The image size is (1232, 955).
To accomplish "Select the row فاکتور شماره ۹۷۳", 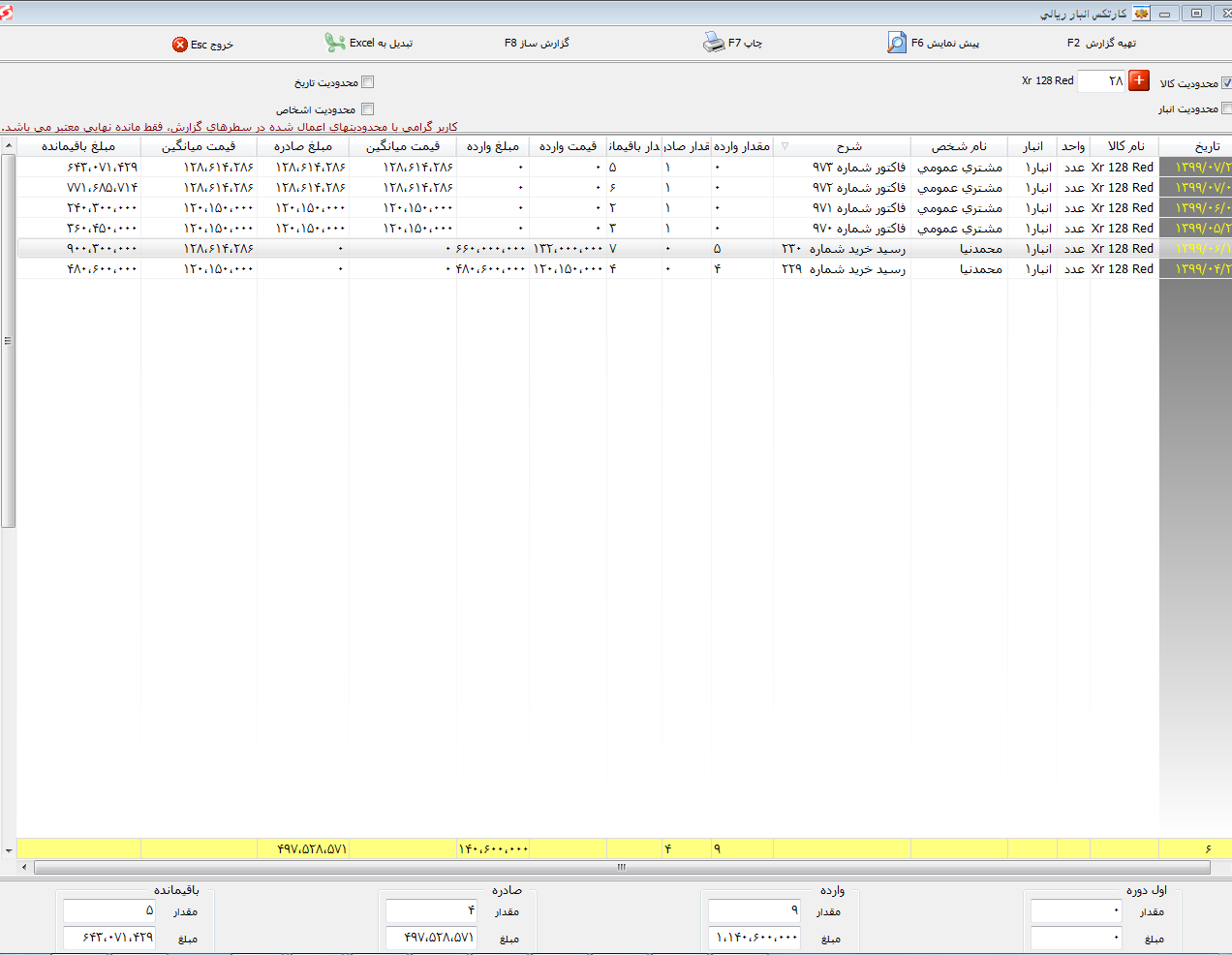I will [x=624, y=168].
